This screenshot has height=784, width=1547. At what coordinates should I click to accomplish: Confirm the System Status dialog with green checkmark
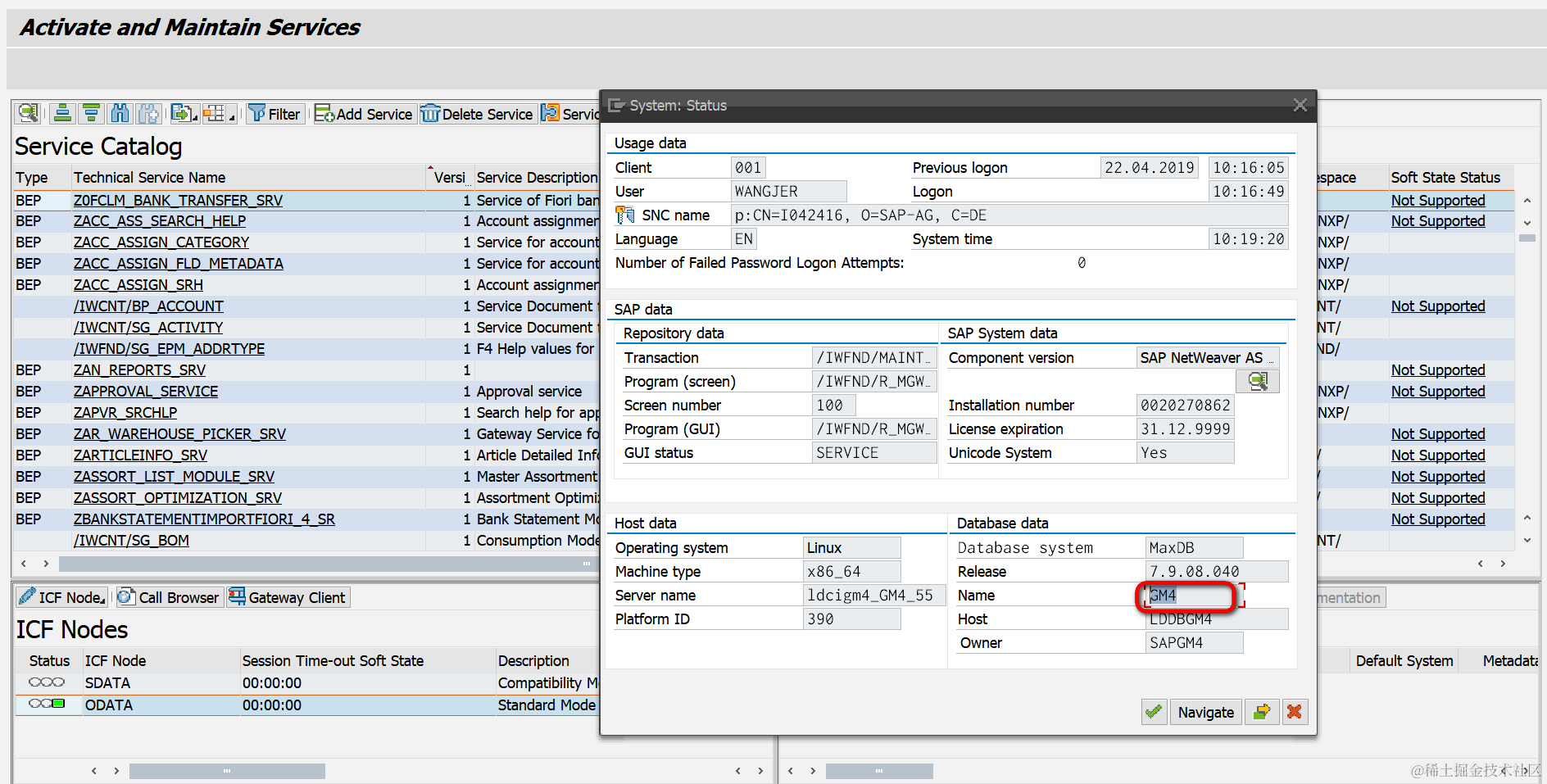coord(1154,712)
